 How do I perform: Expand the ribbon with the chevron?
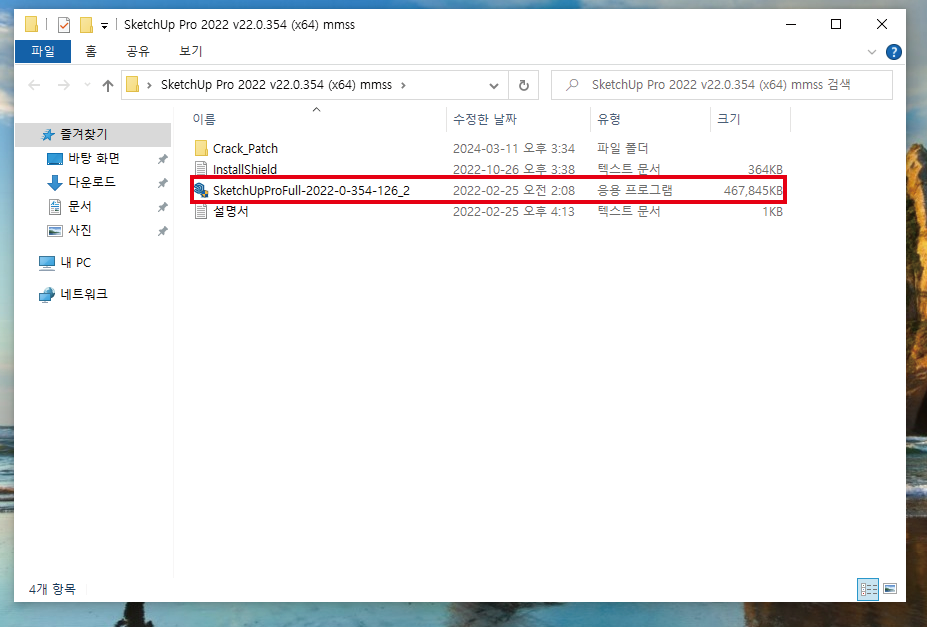point(871,52)
